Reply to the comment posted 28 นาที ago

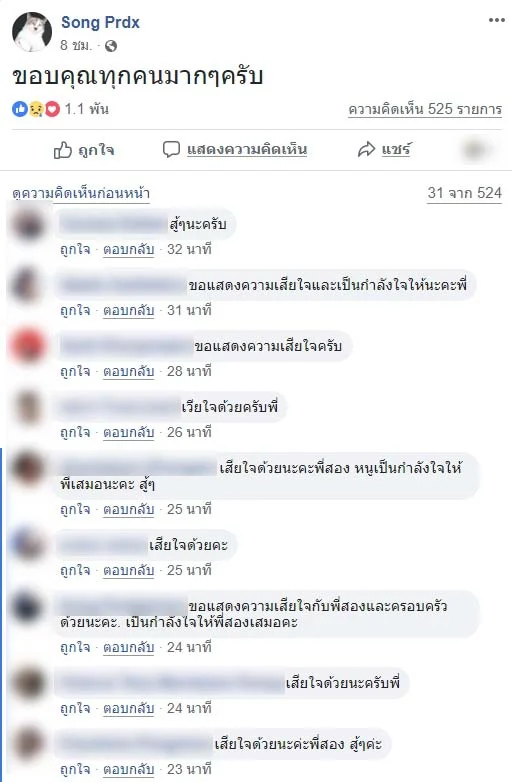[129, 372]
